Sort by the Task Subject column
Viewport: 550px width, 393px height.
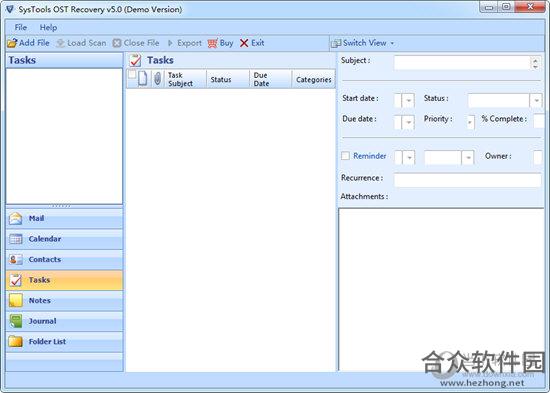click(185, 79)
